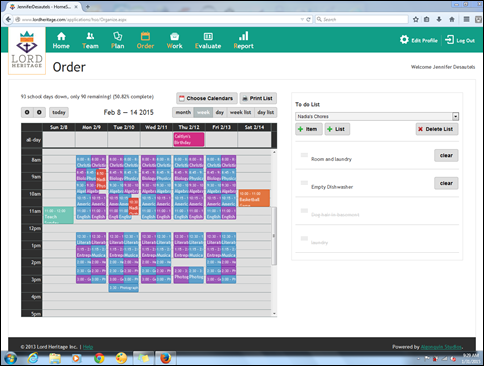Switch to day list view
484x366 pixels.
[x=265, y=112]
